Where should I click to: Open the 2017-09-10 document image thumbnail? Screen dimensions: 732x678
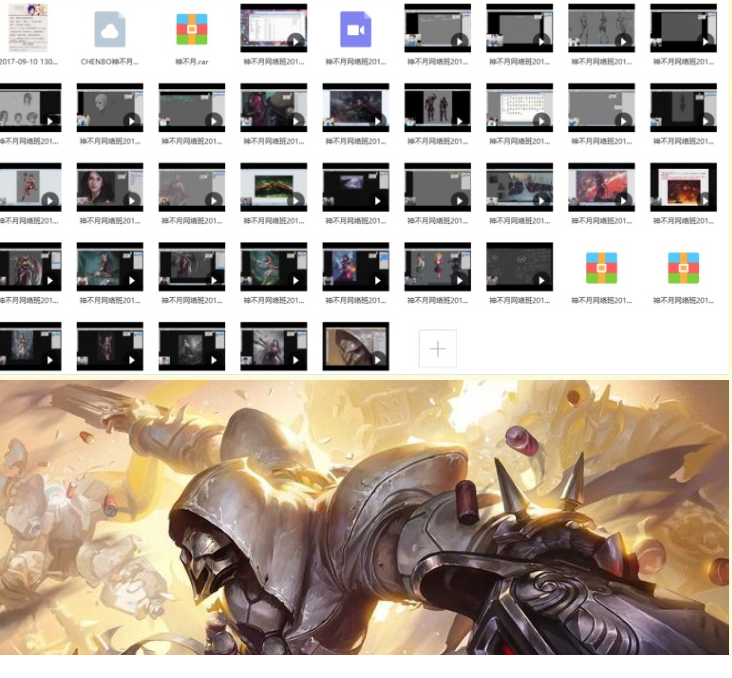coord(28,28)
